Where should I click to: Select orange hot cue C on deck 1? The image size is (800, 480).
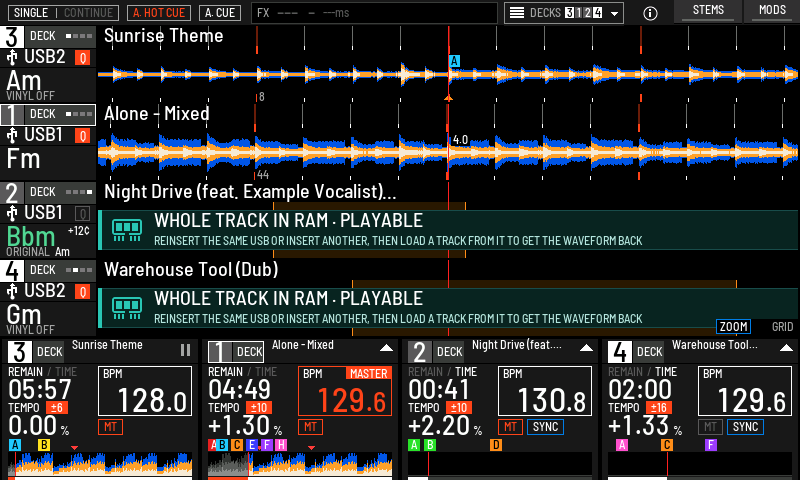point(237,445)
